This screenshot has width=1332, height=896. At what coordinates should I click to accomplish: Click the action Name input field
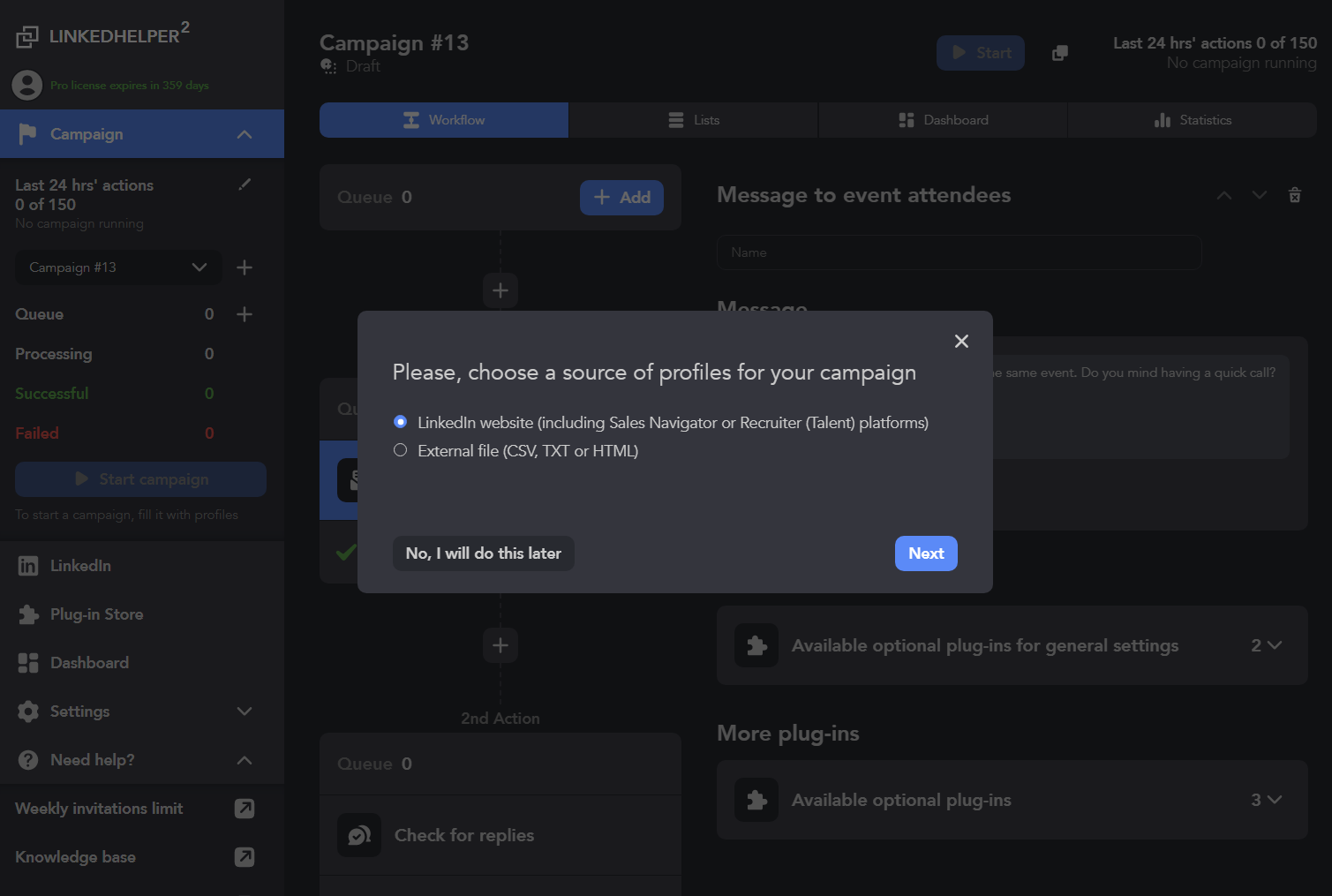(x=959, y=252)
